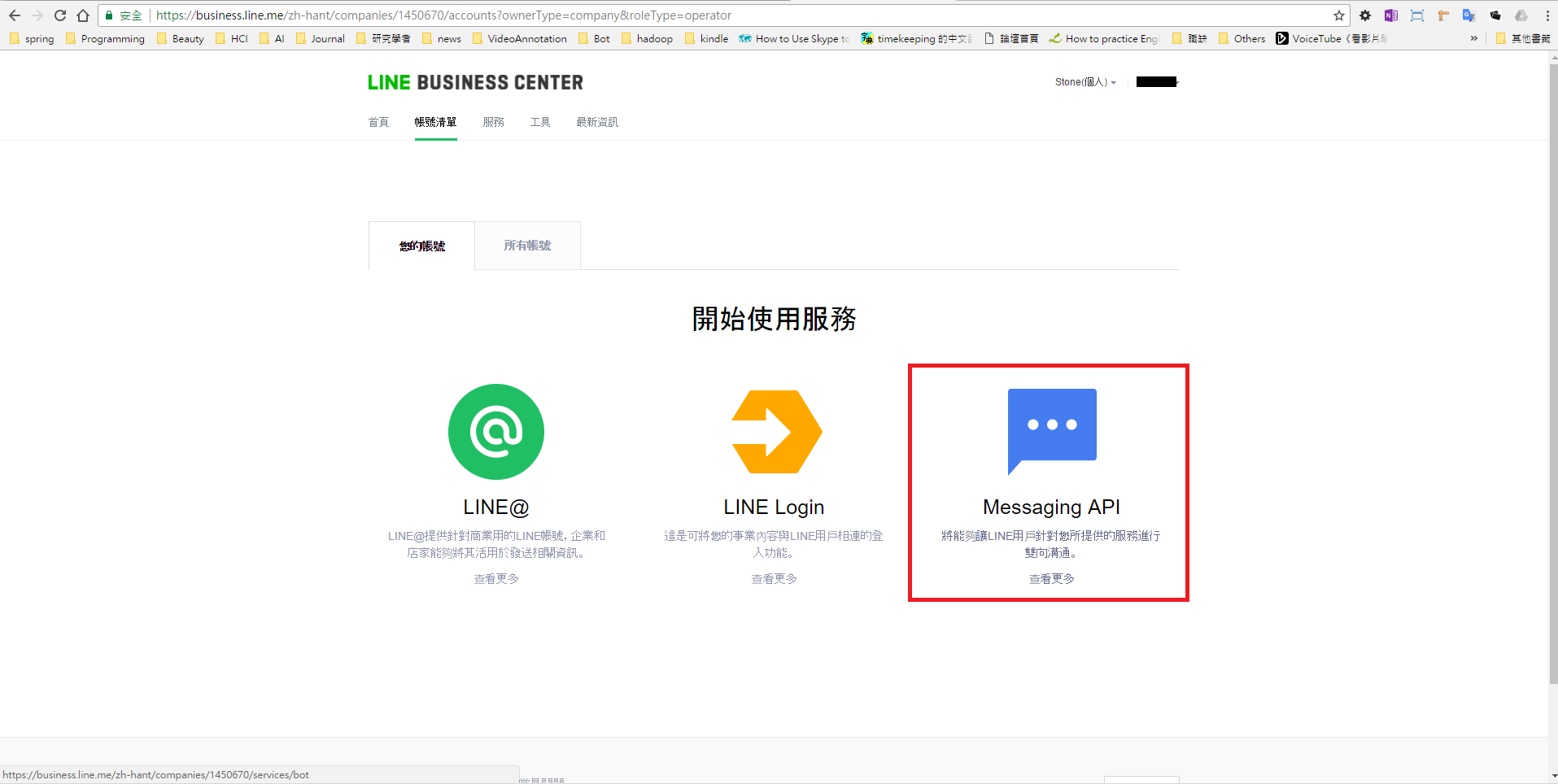This screenshot has height=784, width=1558.
Task: Open the AI bookmark folder
Action: point(272,38)
